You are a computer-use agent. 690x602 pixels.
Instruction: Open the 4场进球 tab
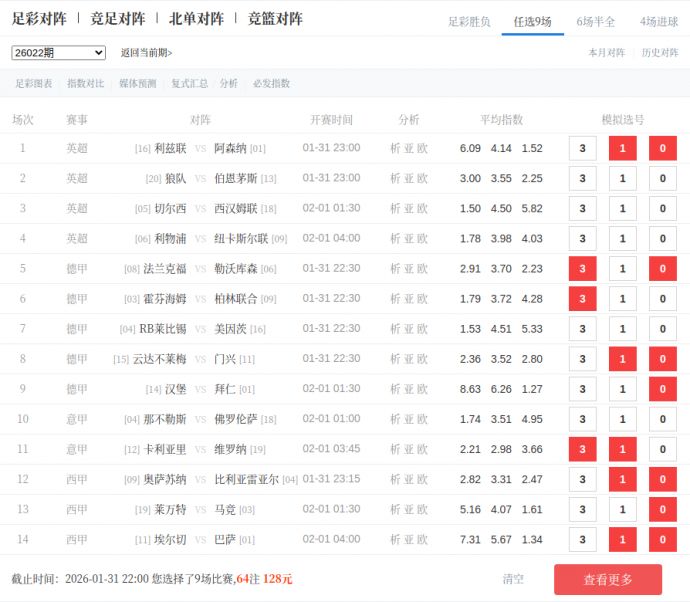(x=659, y=21)
